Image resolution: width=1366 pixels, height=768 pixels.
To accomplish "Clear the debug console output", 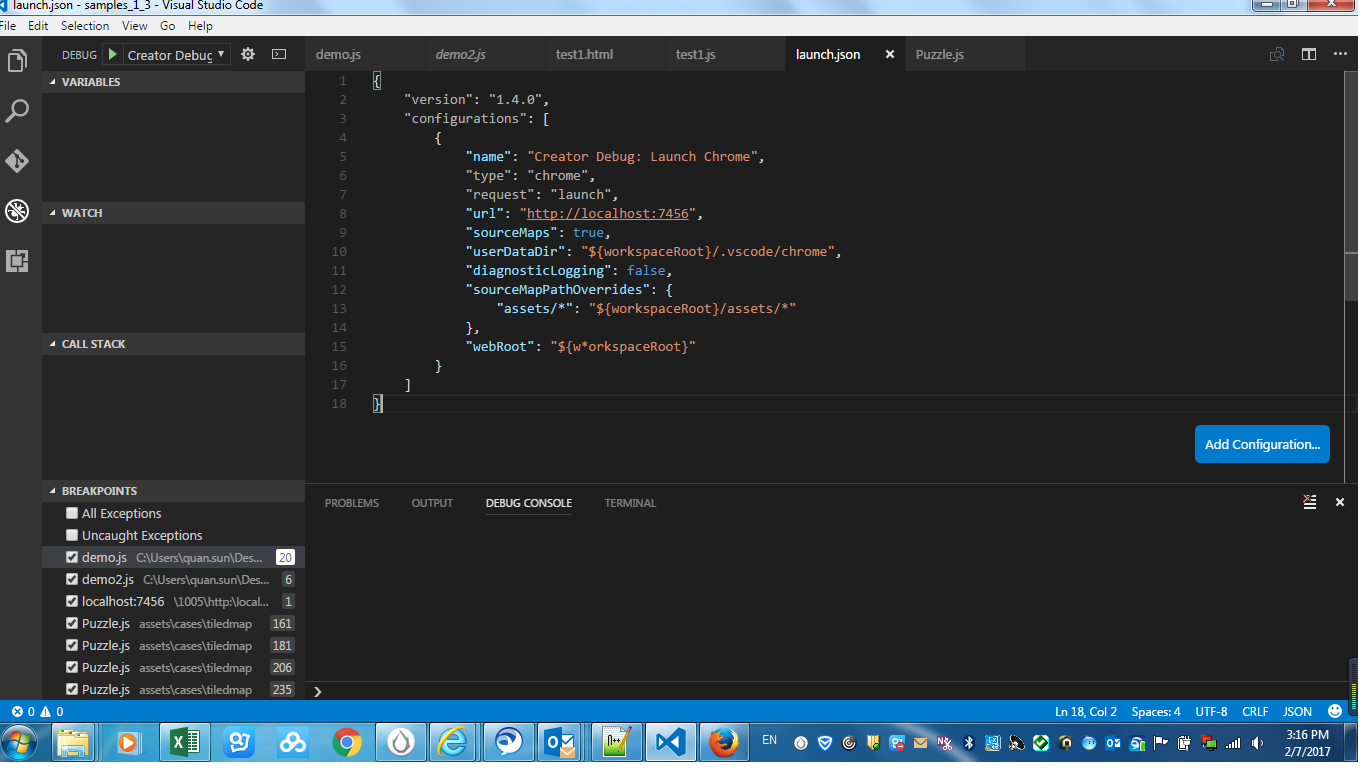I will click(x=1309, y=502).
